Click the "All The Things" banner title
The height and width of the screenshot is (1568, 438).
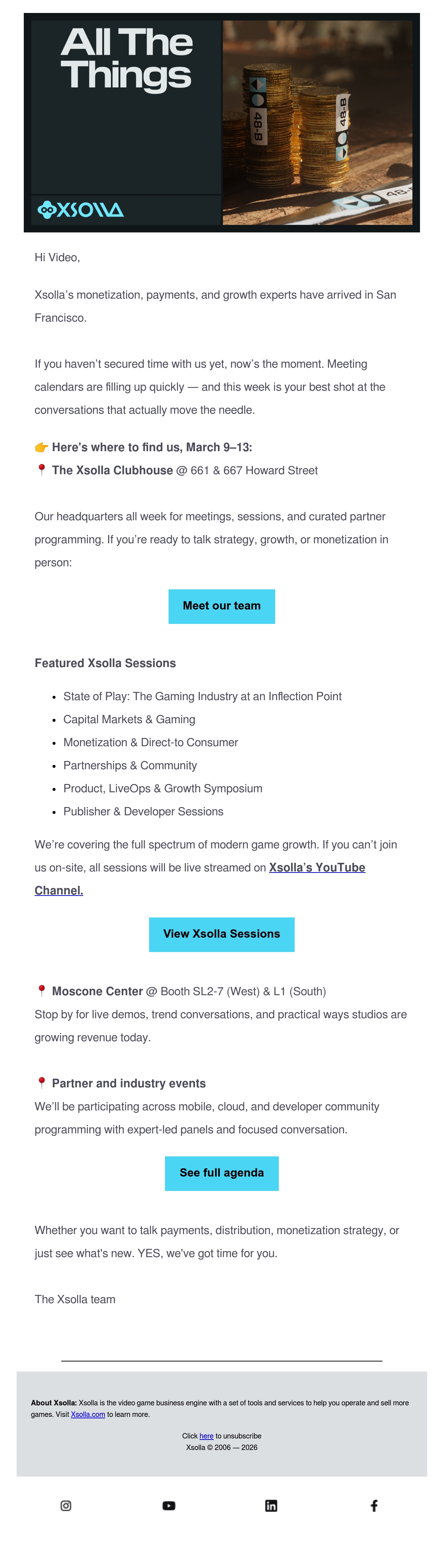coord(127,58)
